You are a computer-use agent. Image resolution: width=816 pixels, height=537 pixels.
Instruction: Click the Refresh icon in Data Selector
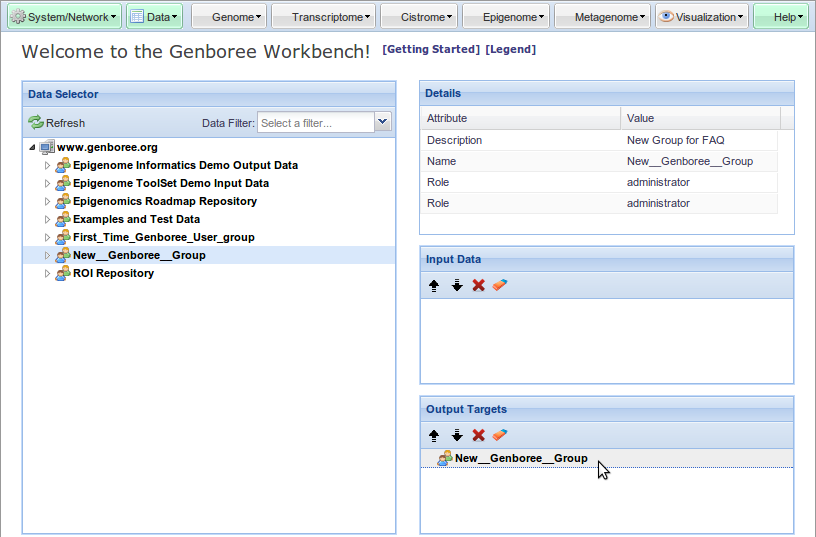click(x=36, y=123)
